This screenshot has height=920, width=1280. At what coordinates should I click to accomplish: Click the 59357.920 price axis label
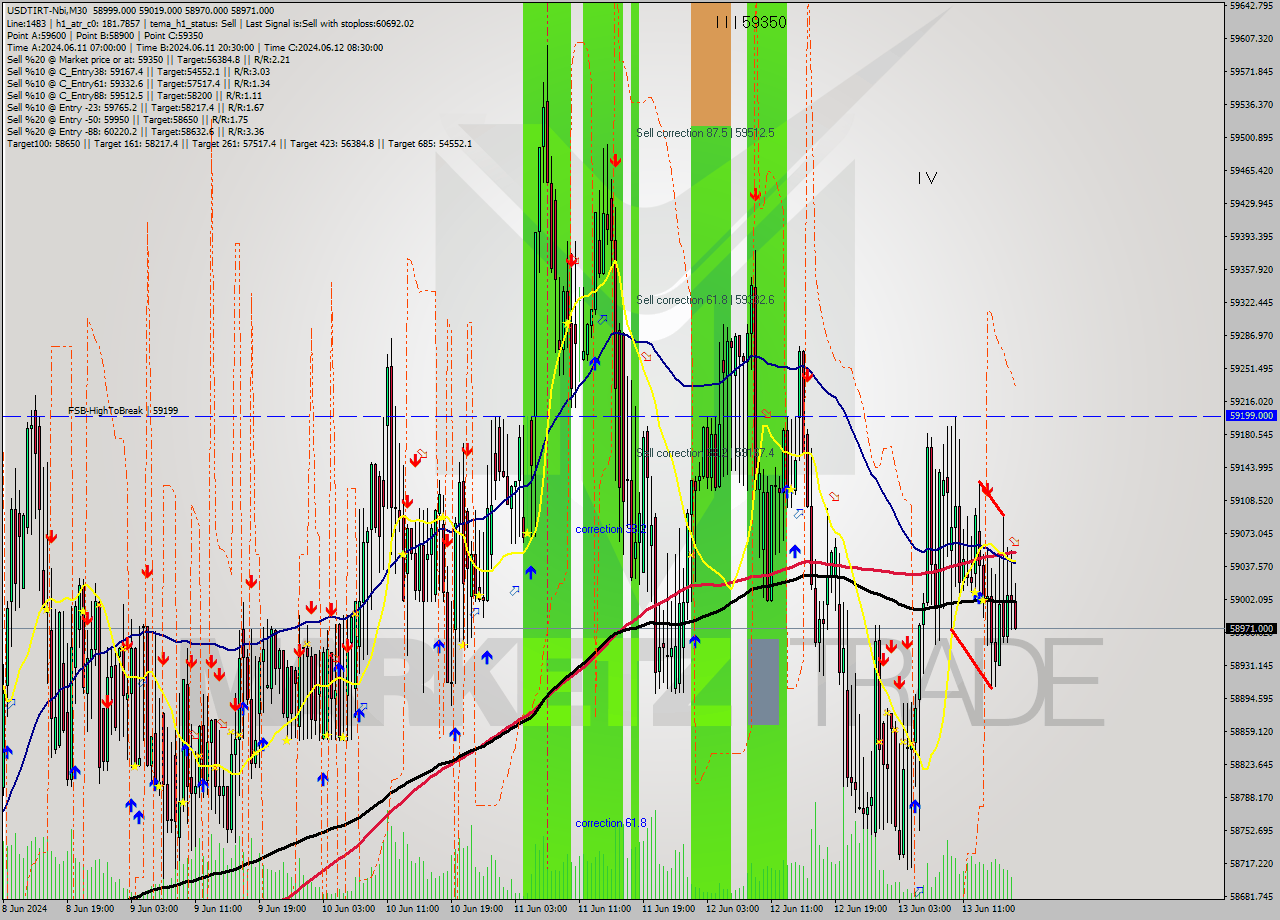pyautogui.click(x=1252, y=269)
